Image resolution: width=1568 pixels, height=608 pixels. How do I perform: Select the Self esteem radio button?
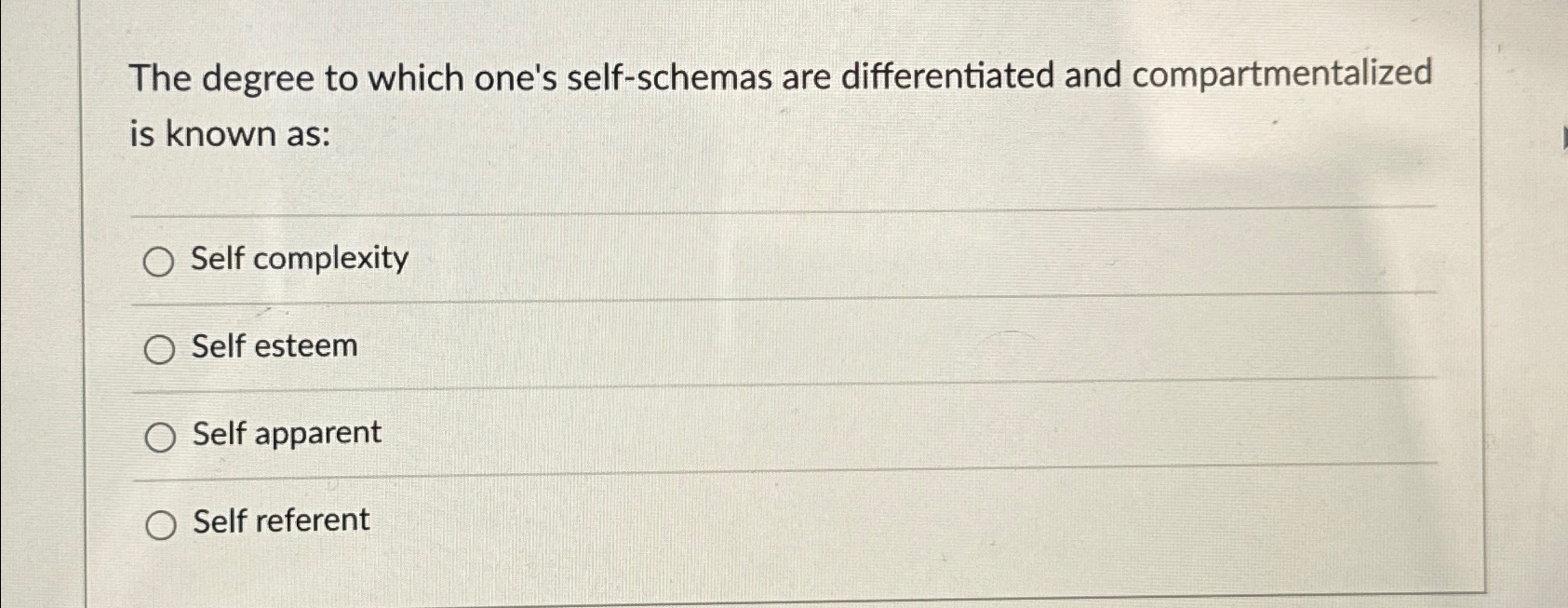click(160, 349)
